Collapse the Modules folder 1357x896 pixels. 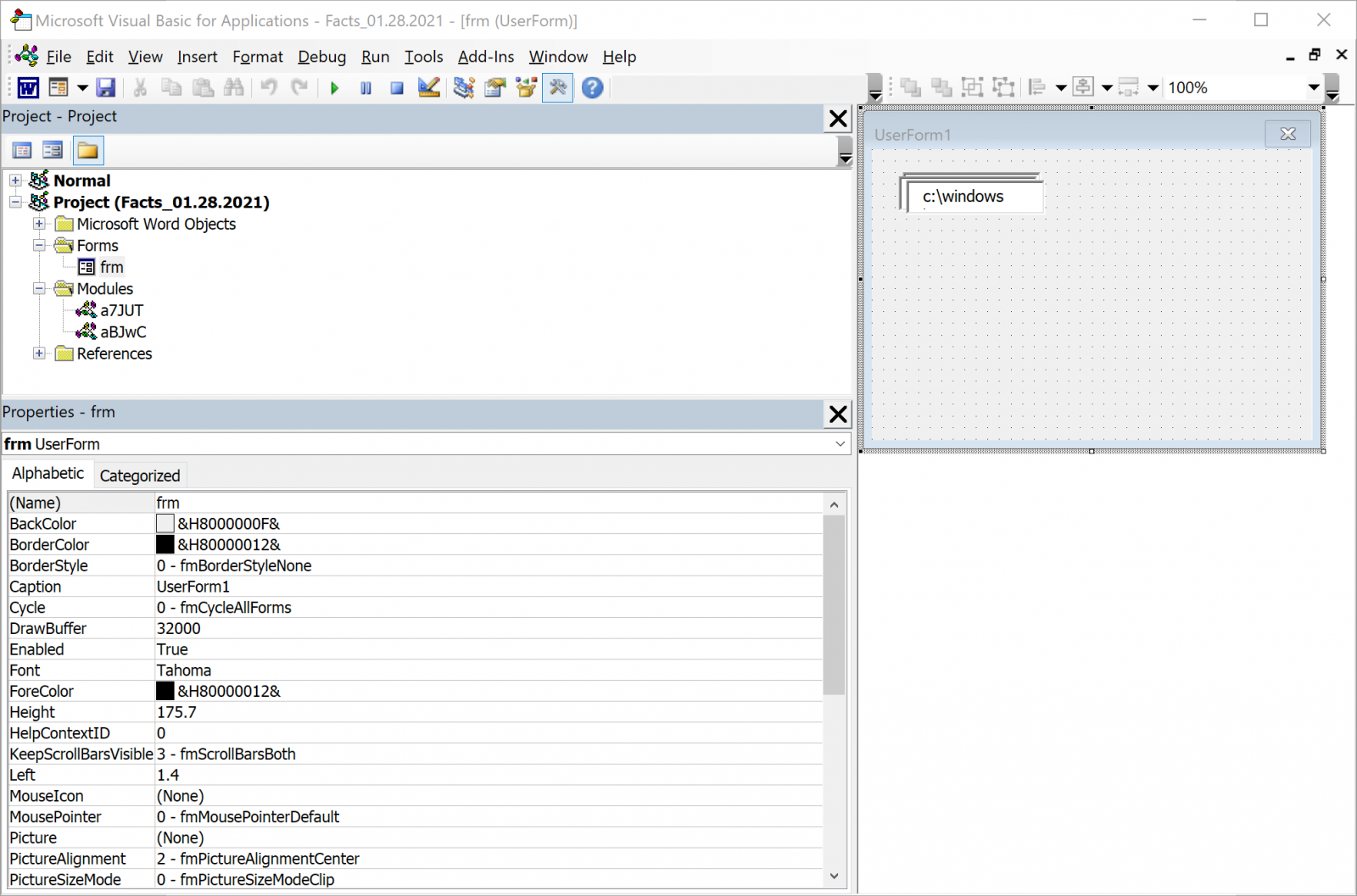[x=39, y=289]
